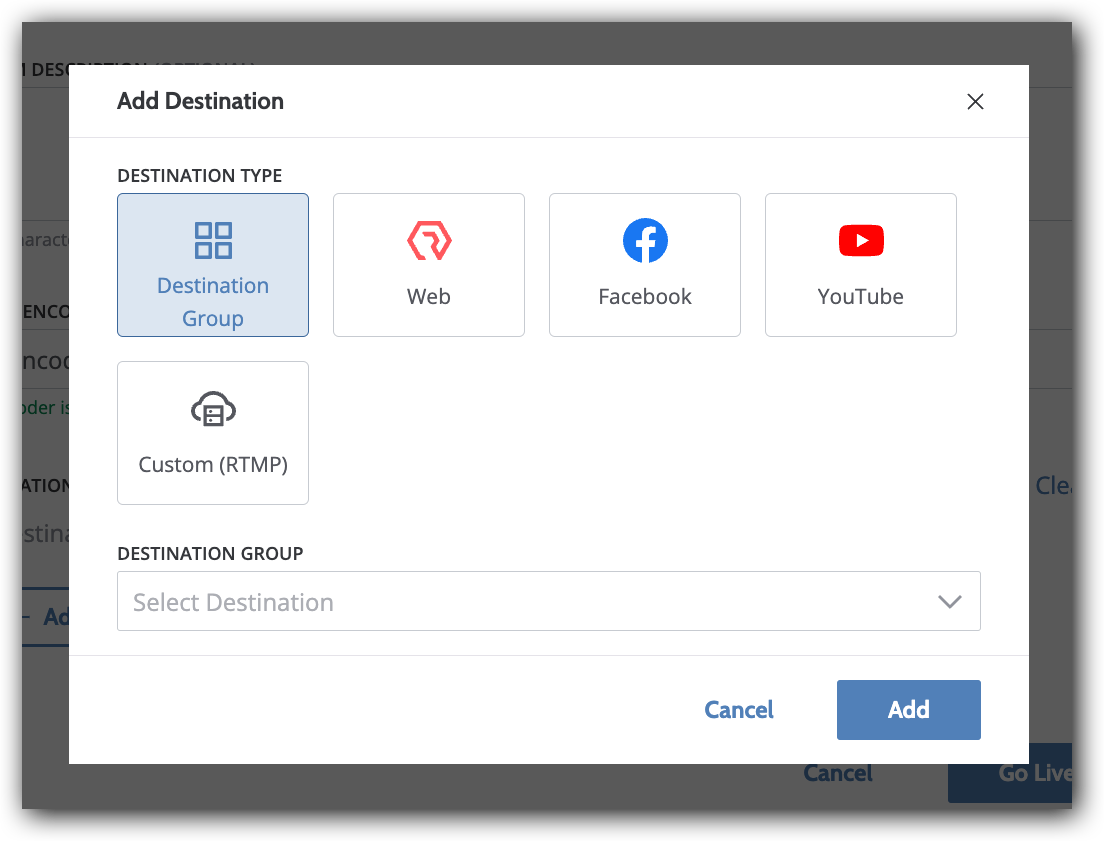This screenshot has height=841, width=1104.
Task: Click the Custom (RTMP) cloud icon
Action: 212,408
